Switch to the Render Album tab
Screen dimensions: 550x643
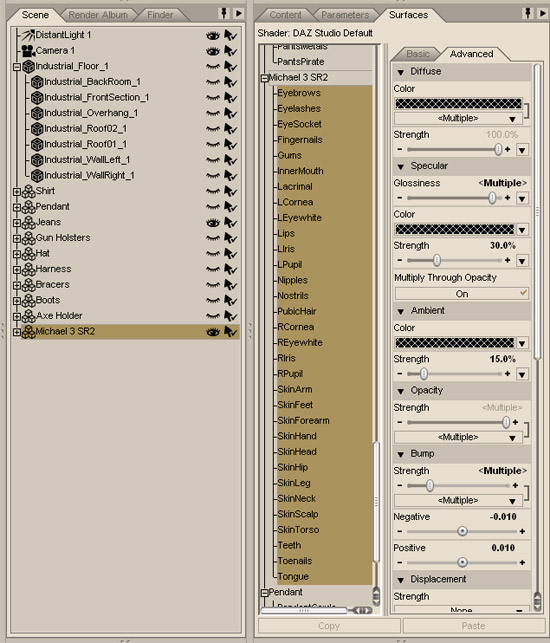tap(98, 15)
